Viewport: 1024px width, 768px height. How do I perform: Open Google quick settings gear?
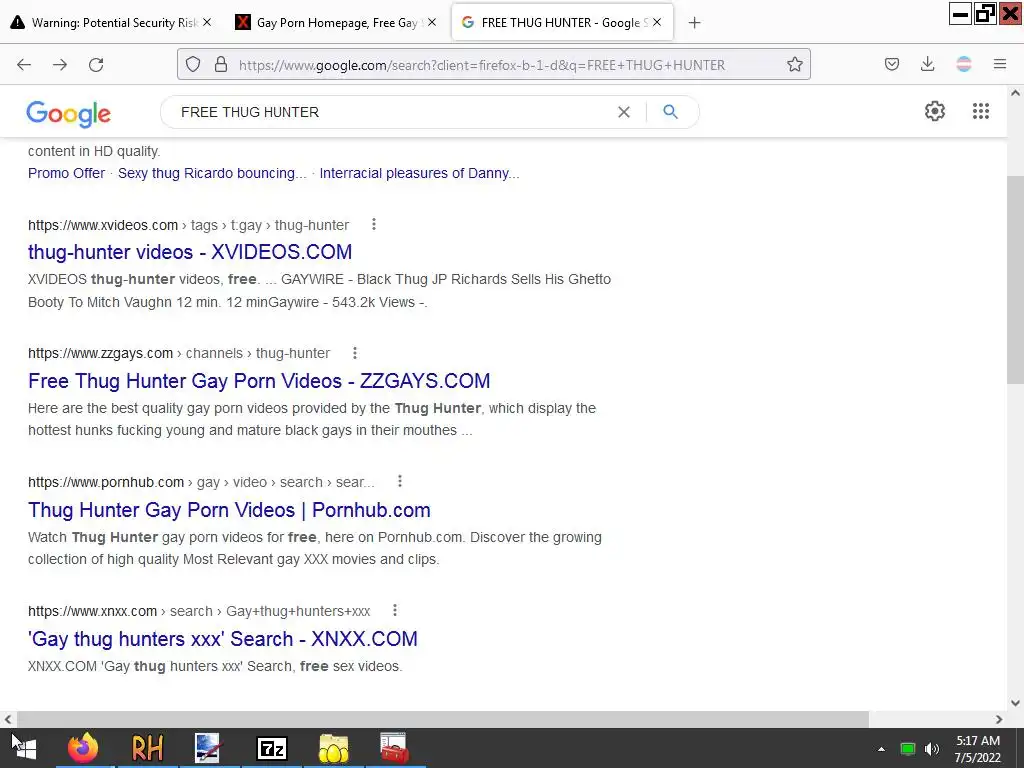click(x=935, y=111)
